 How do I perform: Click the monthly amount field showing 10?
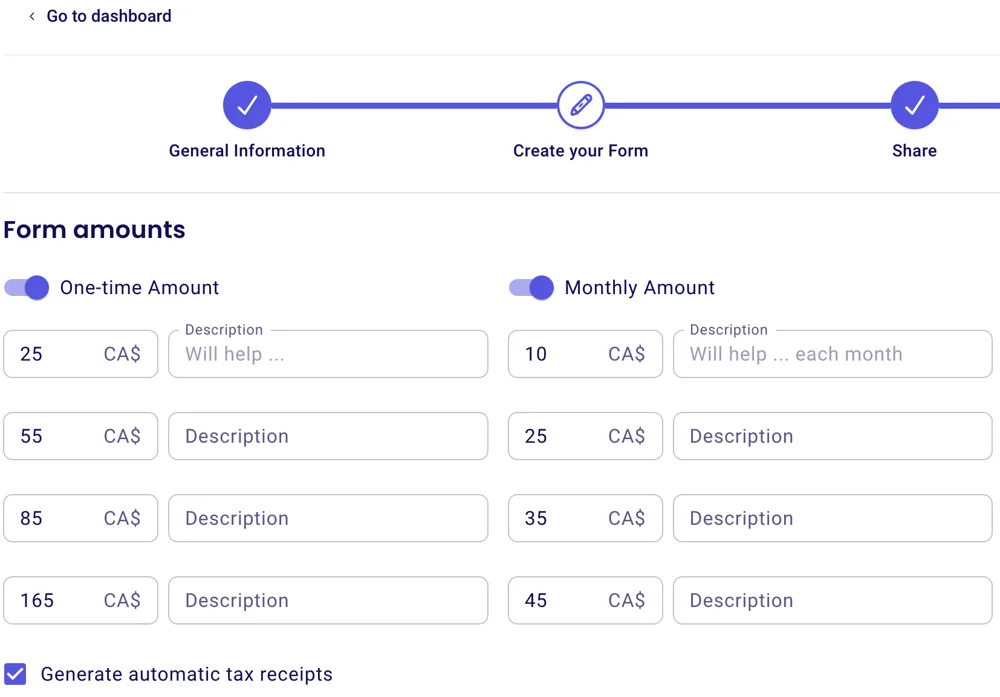tap(585, 354)
